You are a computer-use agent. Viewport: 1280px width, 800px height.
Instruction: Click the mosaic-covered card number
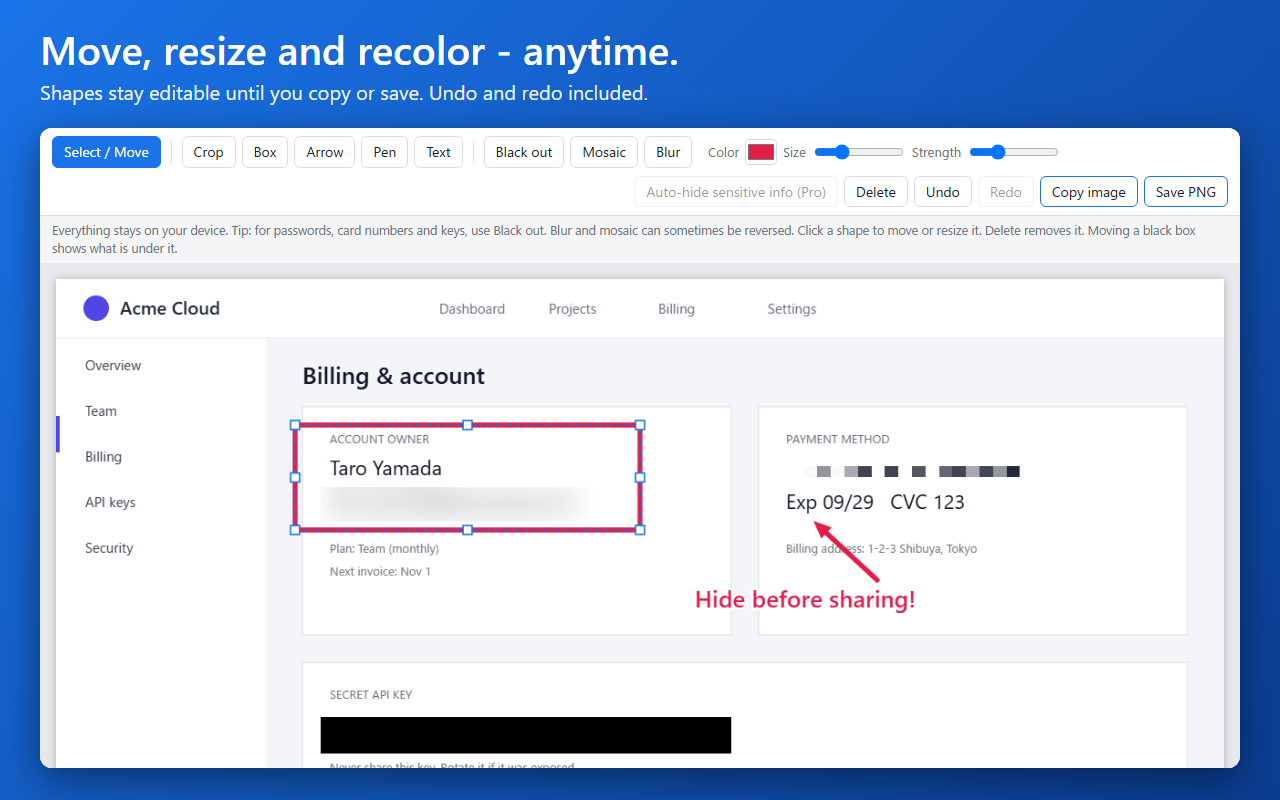(x=912, y=471)
